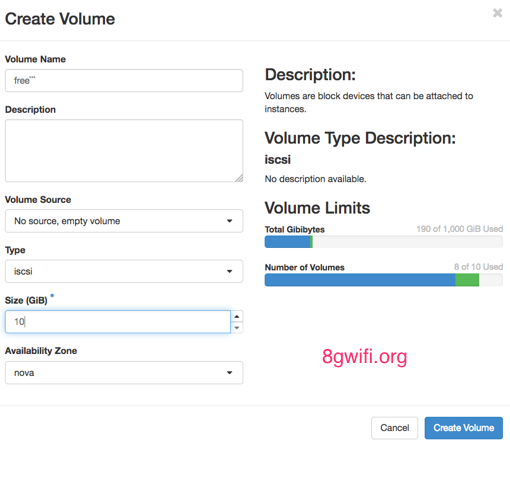Open the Availability Zone nova dropdown

124,373
